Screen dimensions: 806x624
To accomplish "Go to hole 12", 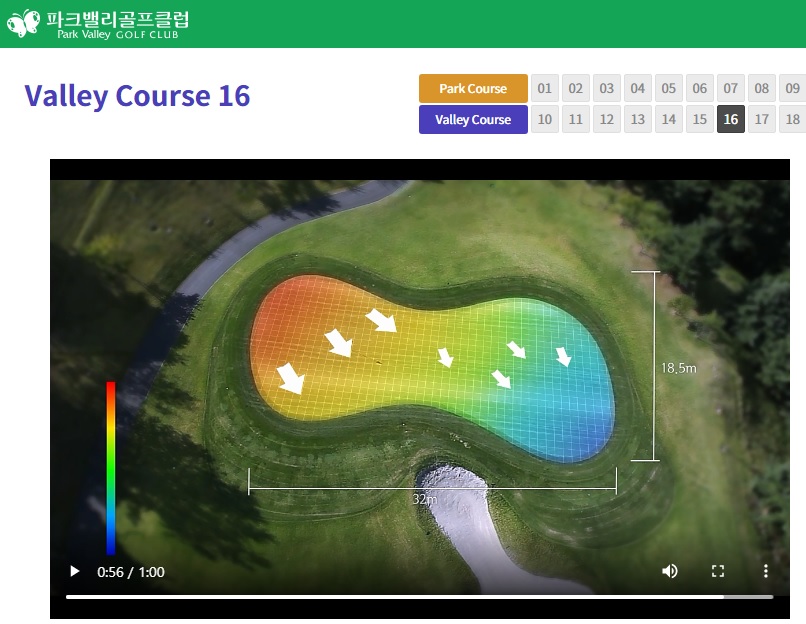I will coord(607,119).
